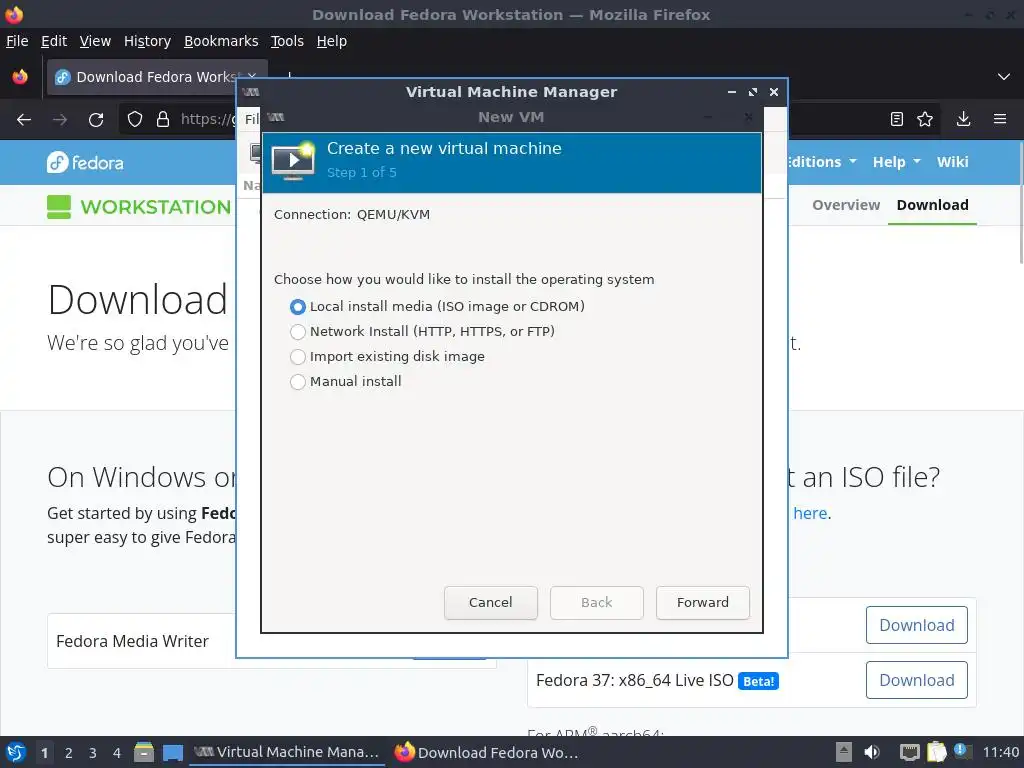The width and height of the screenshot is (1024, 768).
Task: Download the Fedora 37 x86_64 Live ISO Beta
Action: coord(916,680)
